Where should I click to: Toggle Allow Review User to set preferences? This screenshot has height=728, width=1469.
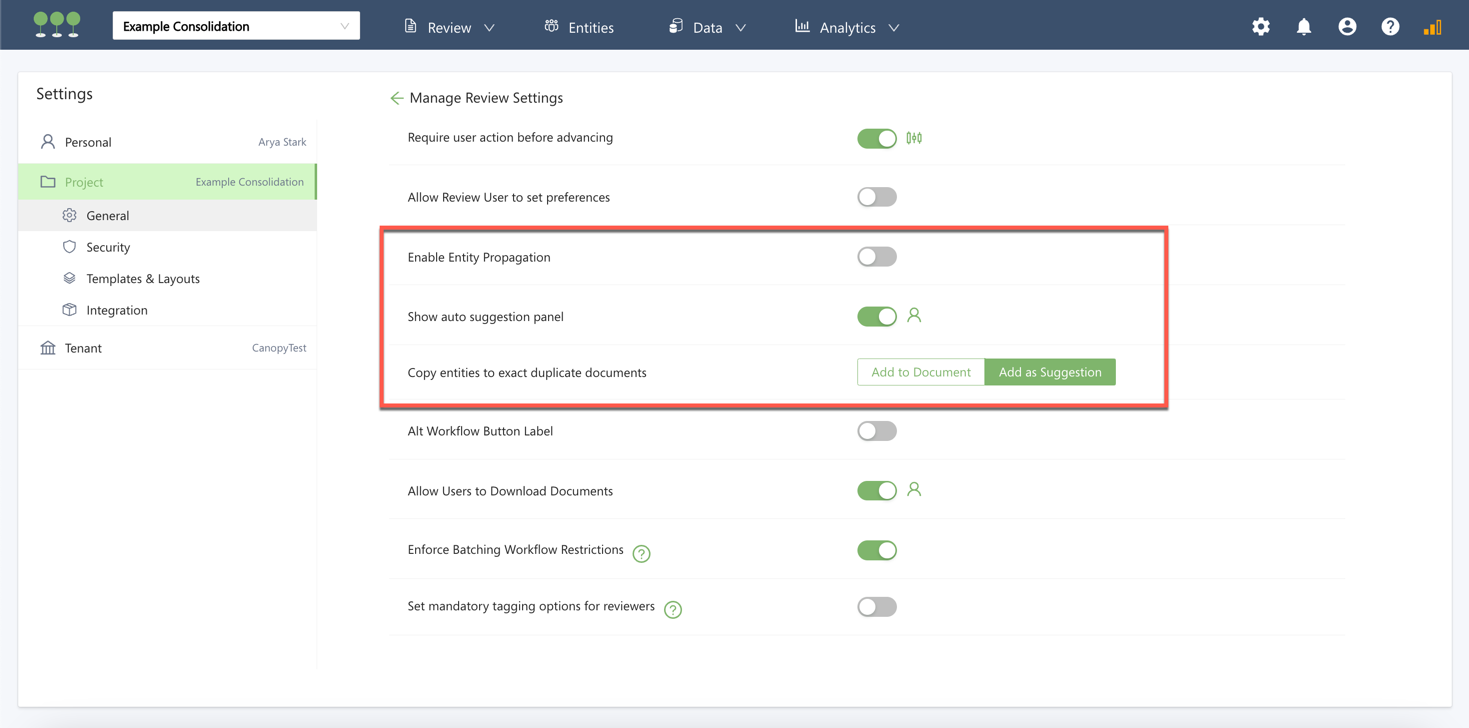point(877,197)
